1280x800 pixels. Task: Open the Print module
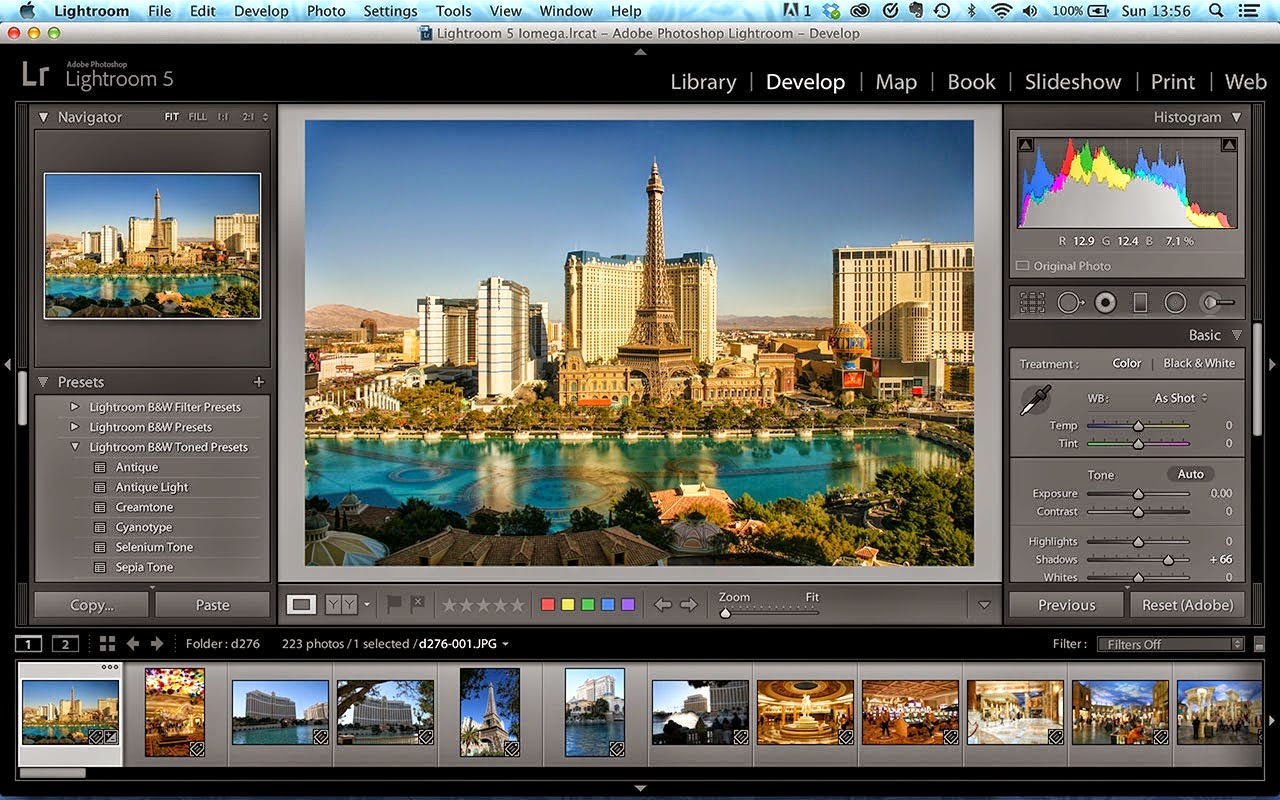pyautogui.click(x=1173, y=82)
